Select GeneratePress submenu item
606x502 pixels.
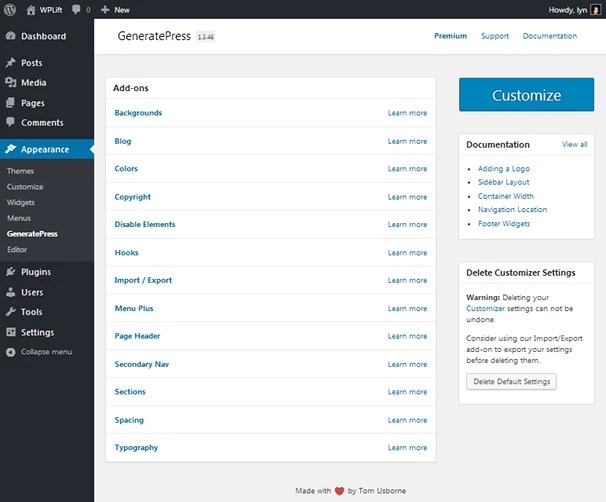(32, 234)
